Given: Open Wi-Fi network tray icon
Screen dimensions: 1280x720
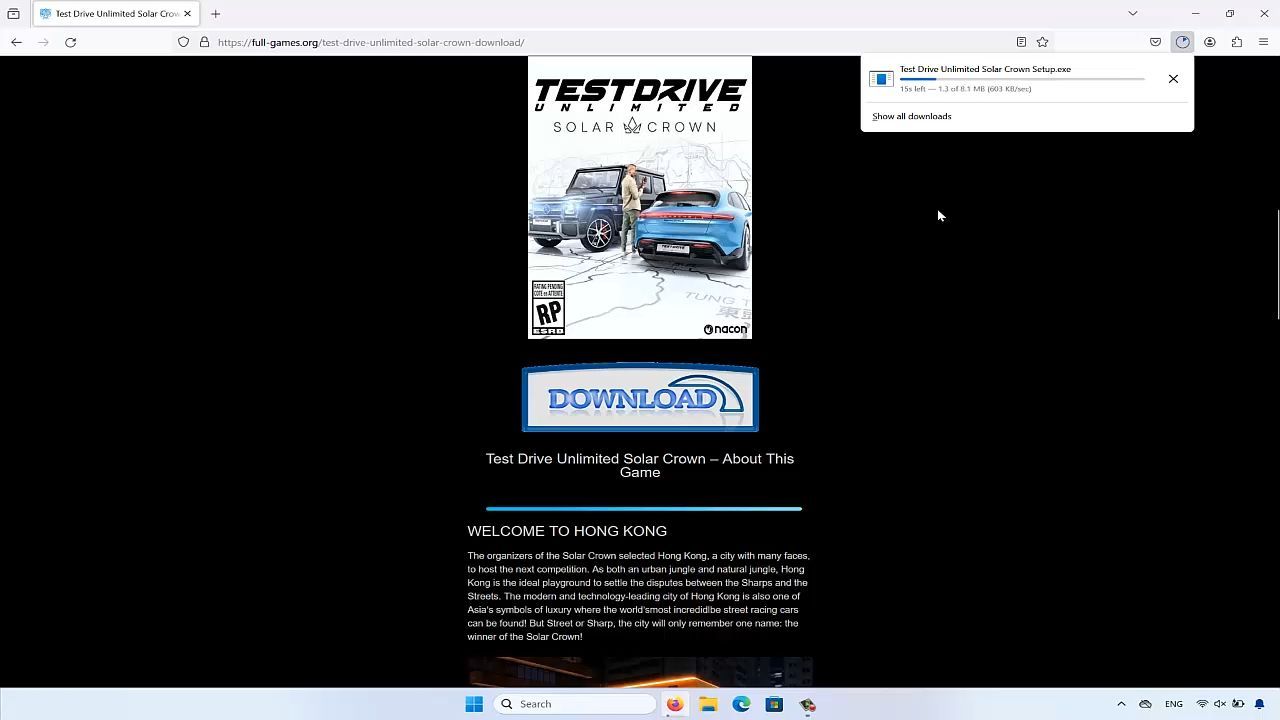Looking at the screenshot, I should [x=1202, y=704].
